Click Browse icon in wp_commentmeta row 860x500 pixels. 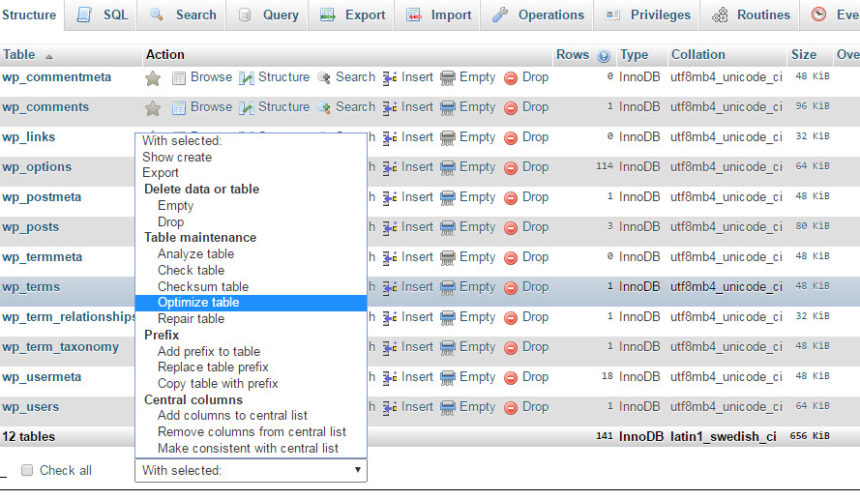click(179, 78)
